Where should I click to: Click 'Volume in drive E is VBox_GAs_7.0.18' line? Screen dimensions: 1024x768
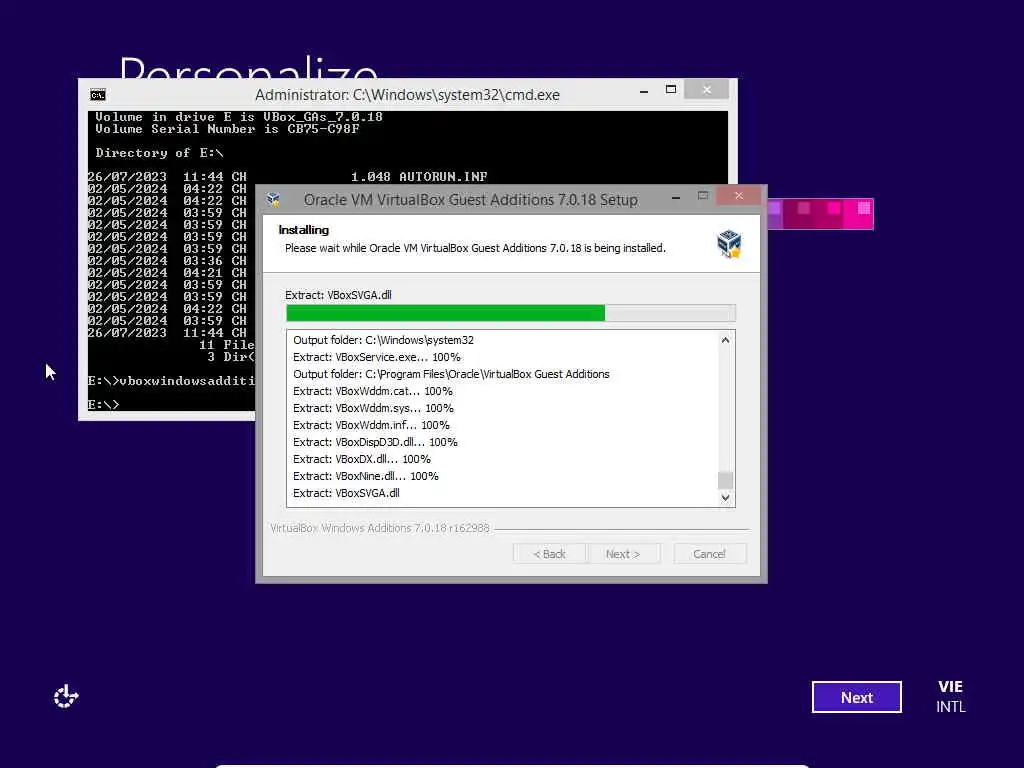point(239,117)
